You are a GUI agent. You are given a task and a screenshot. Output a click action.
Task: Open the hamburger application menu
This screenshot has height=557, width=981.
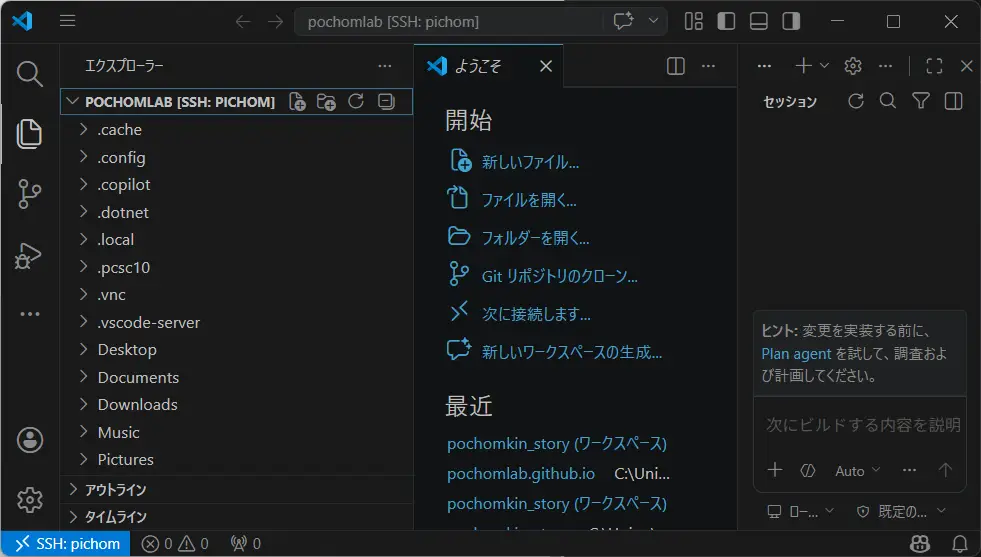pyautogui.click(x=68, y=21)
